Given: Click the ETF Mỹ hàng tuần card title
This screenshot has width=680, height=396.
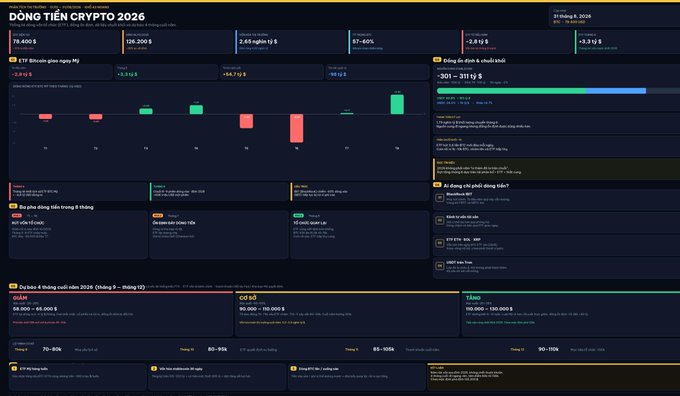Looking at the screenshot, I should coord(34,369).
